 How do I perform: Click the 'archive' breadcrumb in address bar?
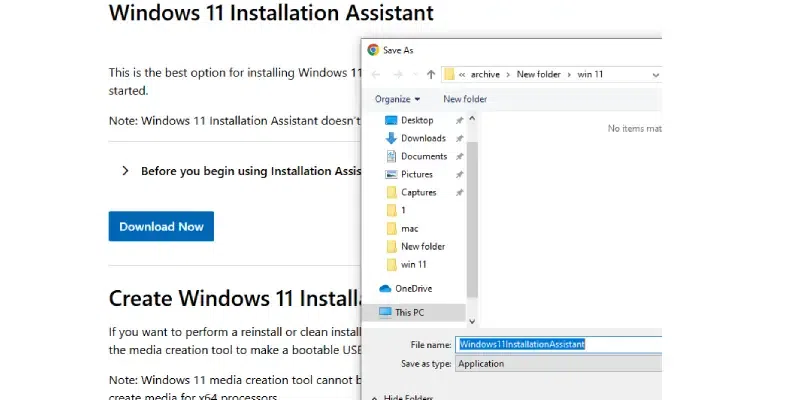(x=485, y=74)
